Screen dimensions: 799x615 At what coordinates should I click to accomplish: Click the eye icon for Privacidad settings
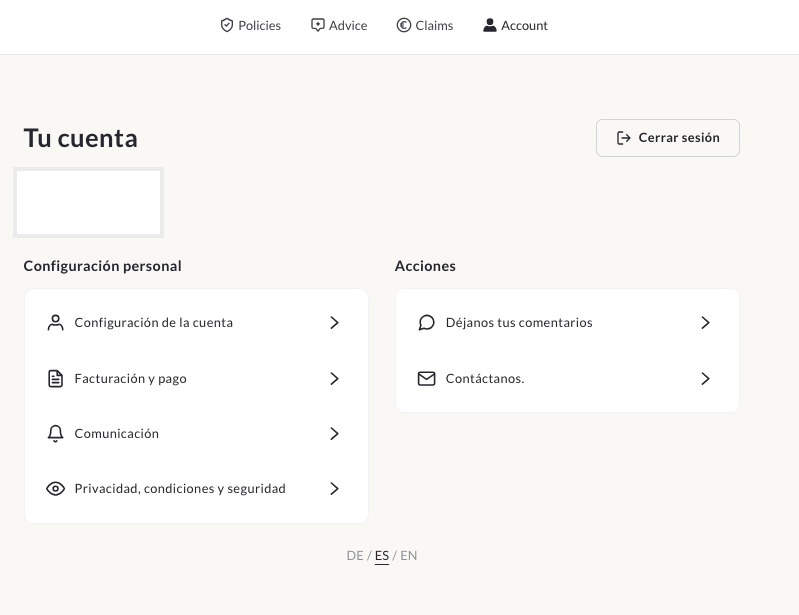coord(56,489)
